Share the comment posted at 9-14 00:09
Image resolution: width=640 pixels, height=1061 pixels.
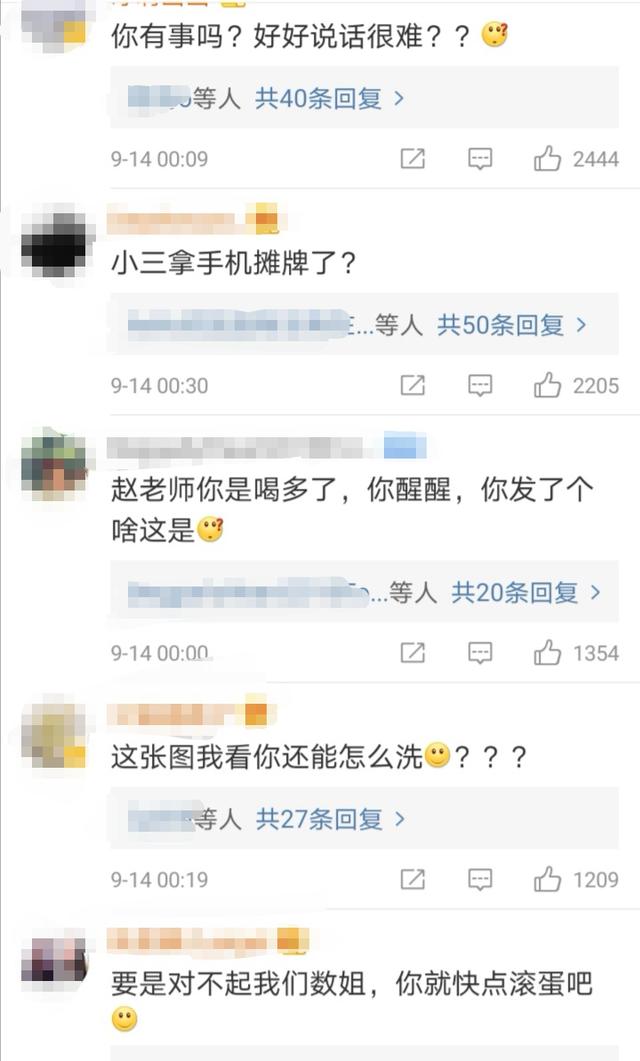(x=413, y=158)
